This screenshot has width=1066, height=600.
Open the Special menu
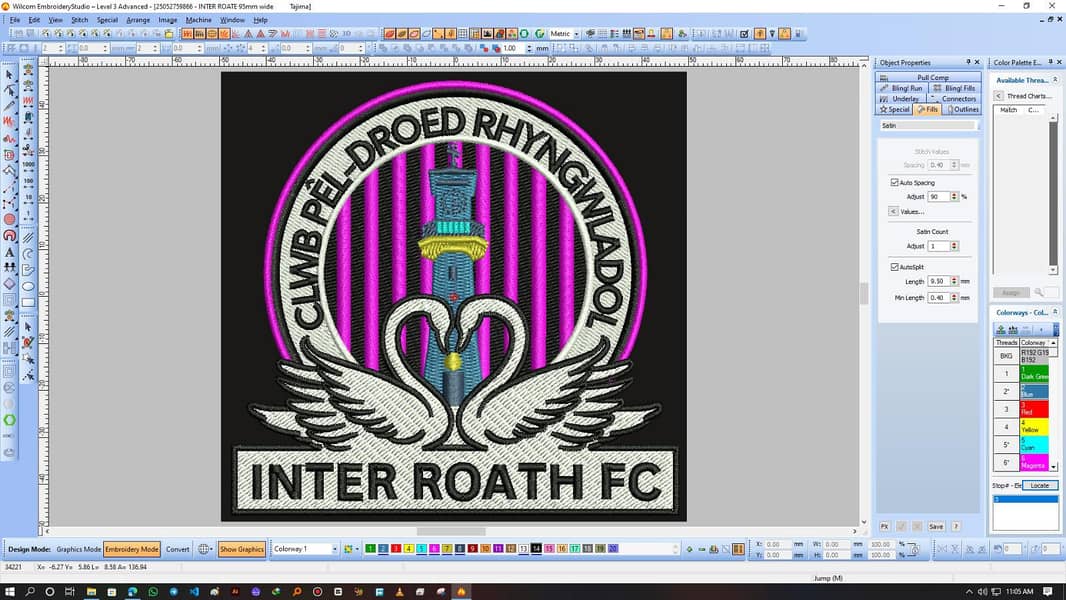coord(107,20)
